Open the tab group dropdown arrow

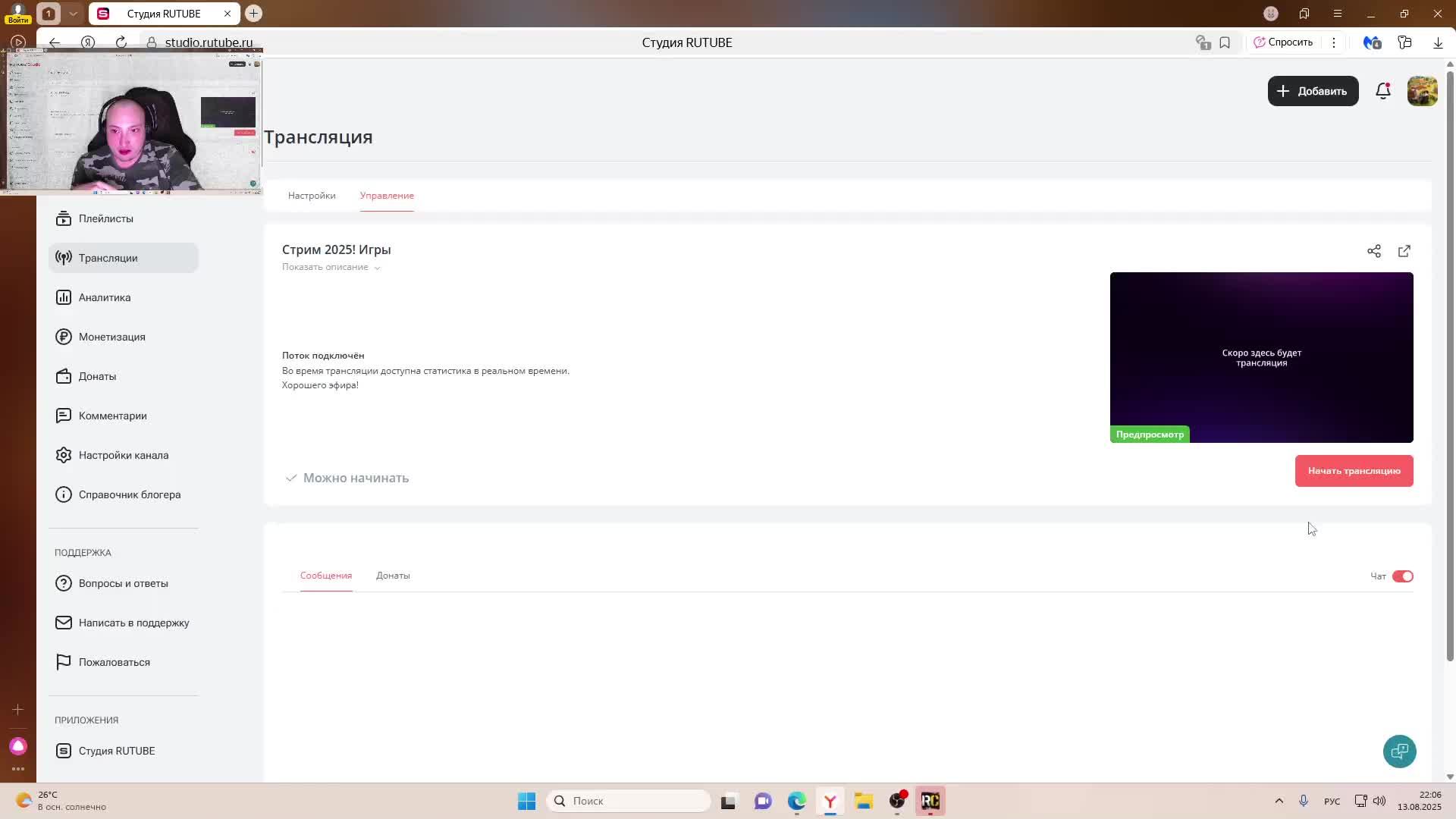tap(73, 14)
